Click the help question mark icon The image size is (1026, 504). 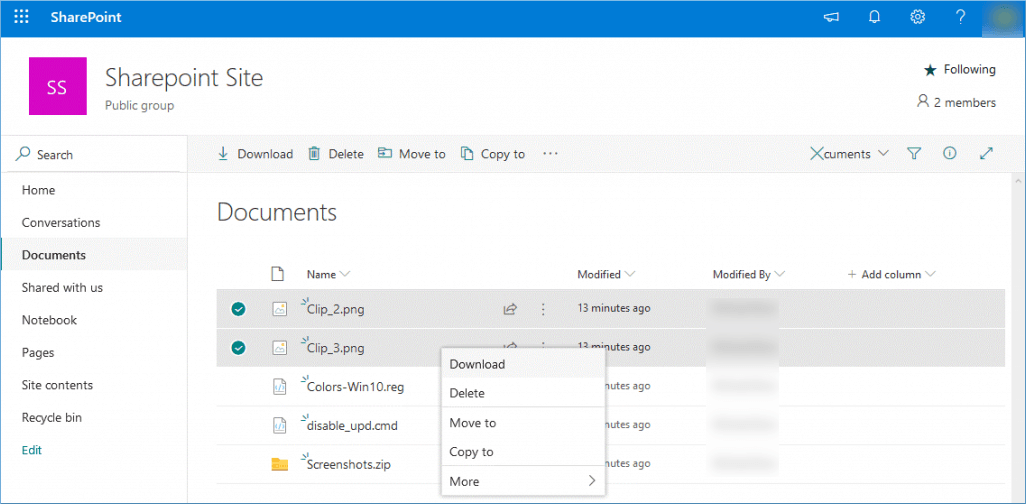[960, 18]
